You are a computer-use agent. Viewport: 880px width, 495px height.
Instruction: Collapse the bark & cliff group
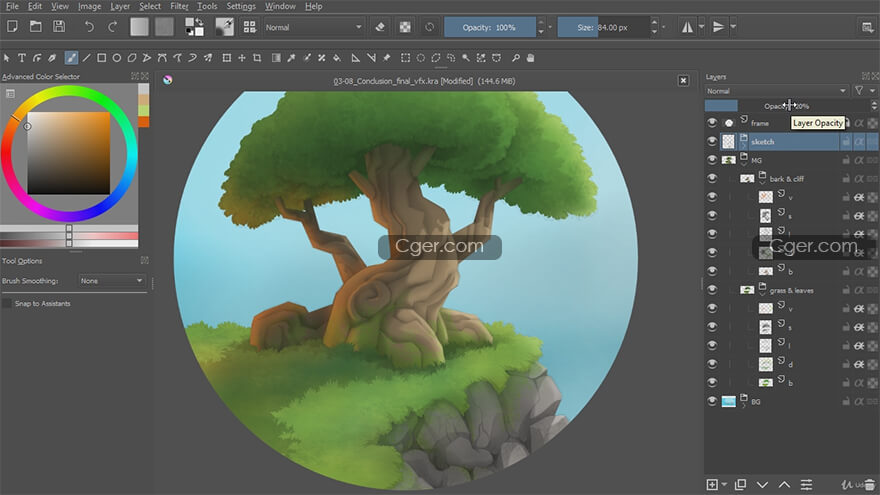pos(762,182)
